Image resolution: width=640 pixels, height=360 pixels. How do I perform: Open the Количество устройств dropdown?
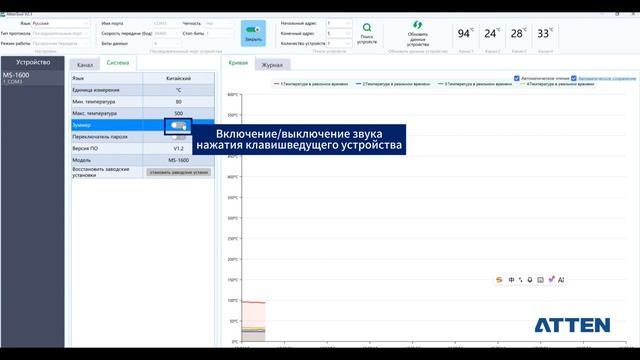pyautogui.click(x=339, y=43)
